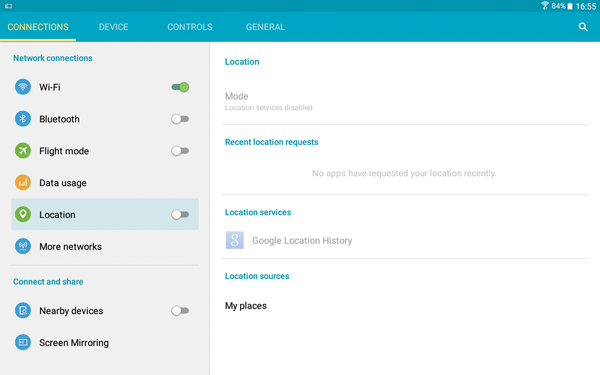Enable the Flight mode switch
The height and width of the screenshot is (375, 600).
[x=180, y=151]
